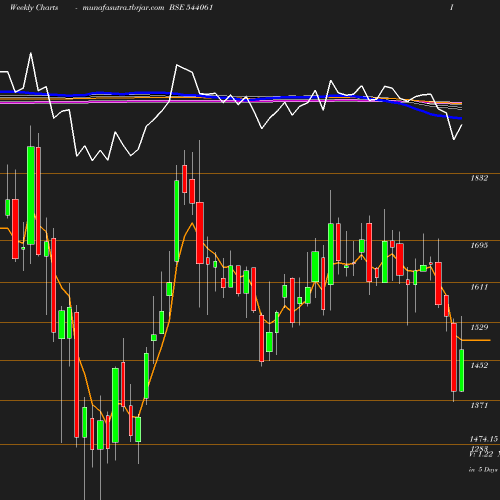Select the 1695 price level label
Viewport: 500px width, 500px height.
tap(479, 245)
